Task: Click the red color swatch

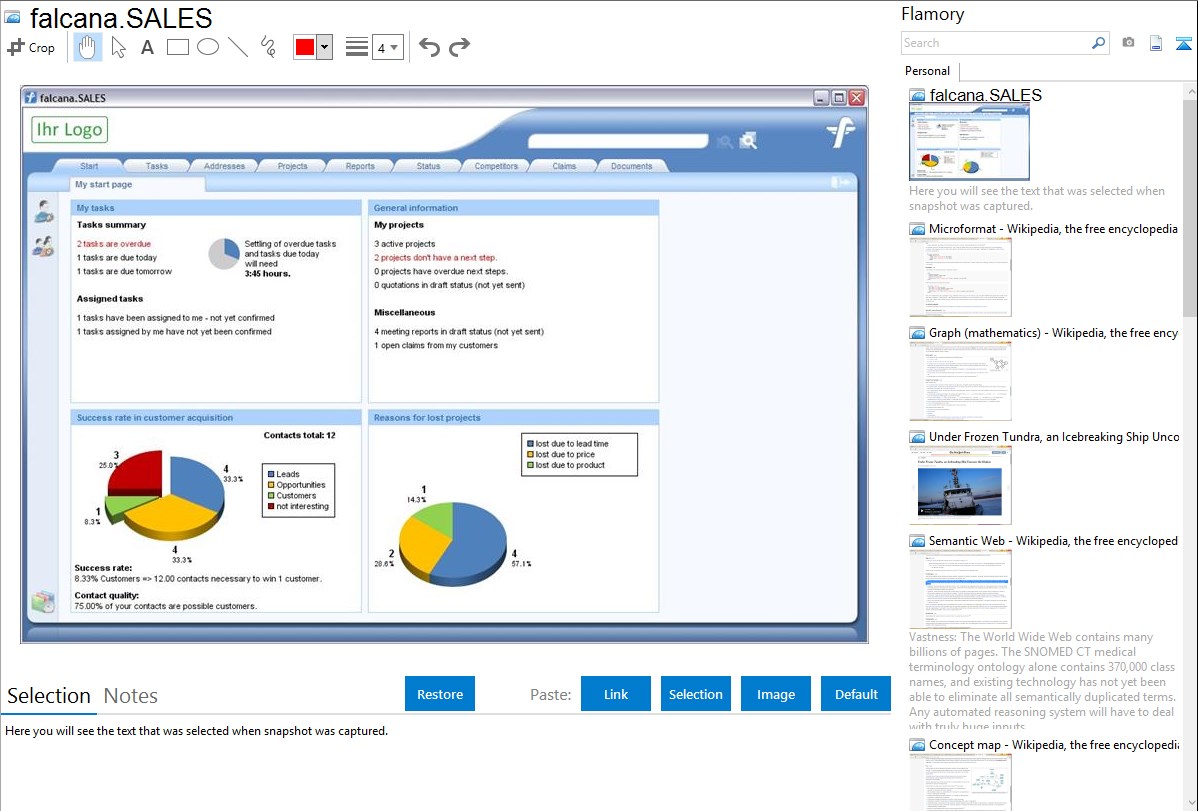Action: pyautogui.click(x=305, y=47)
